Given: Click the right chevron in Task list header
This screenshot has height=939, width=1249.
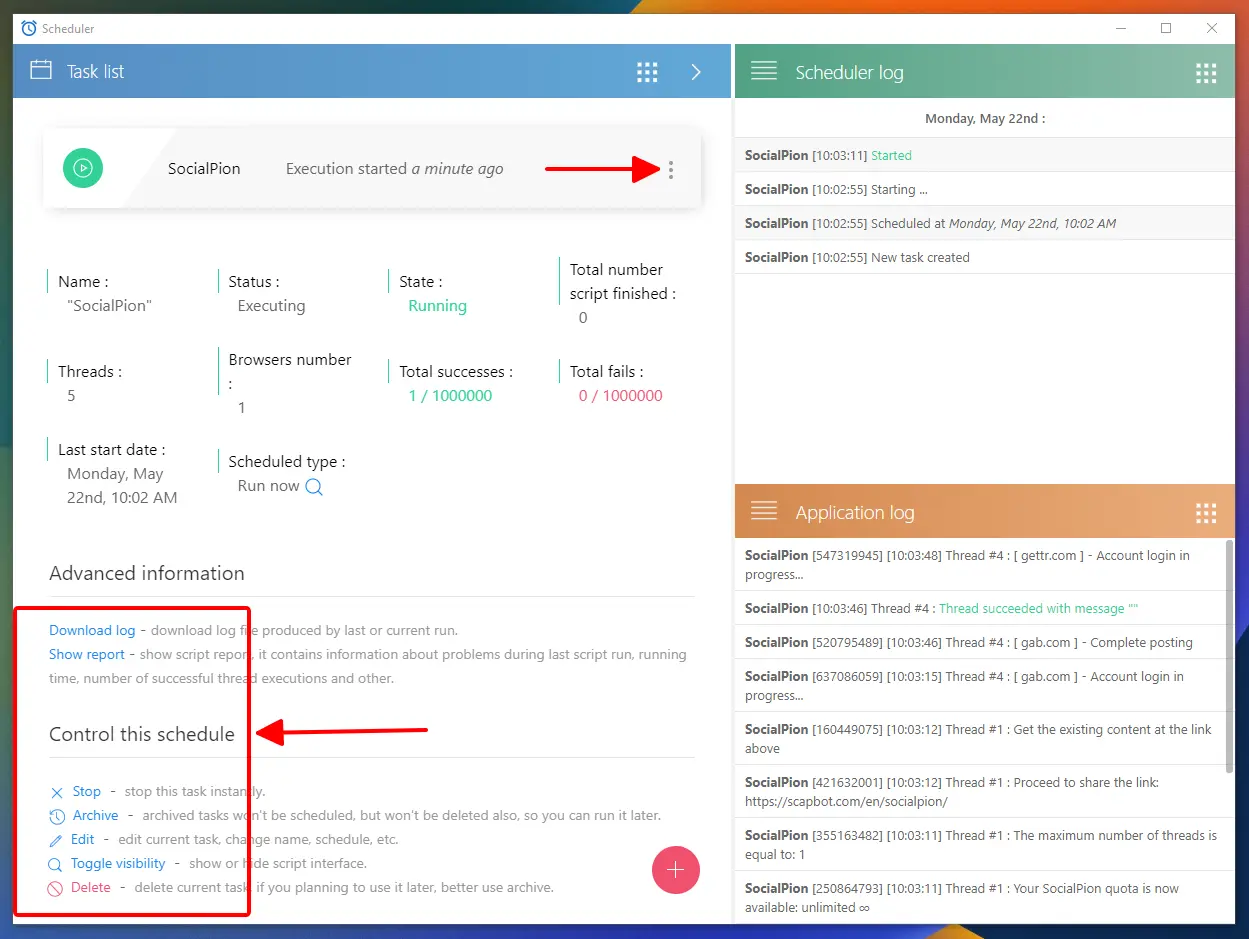Looking at the screenshot, I should pos(696,72).
